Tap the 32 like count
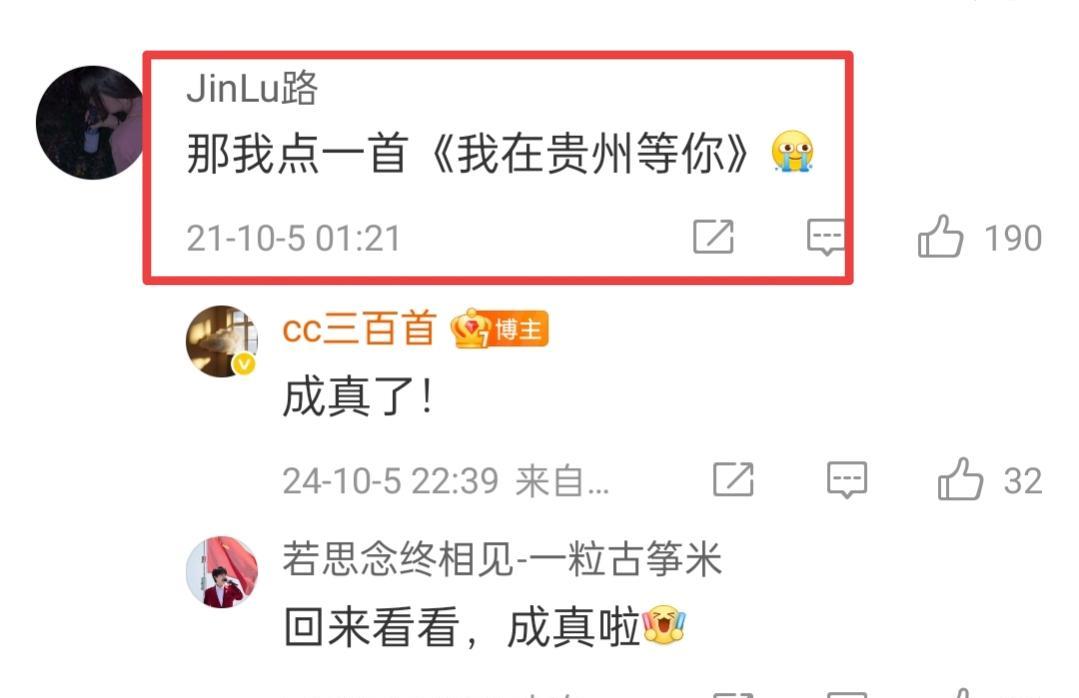1079x698 pixels. 1023,480
